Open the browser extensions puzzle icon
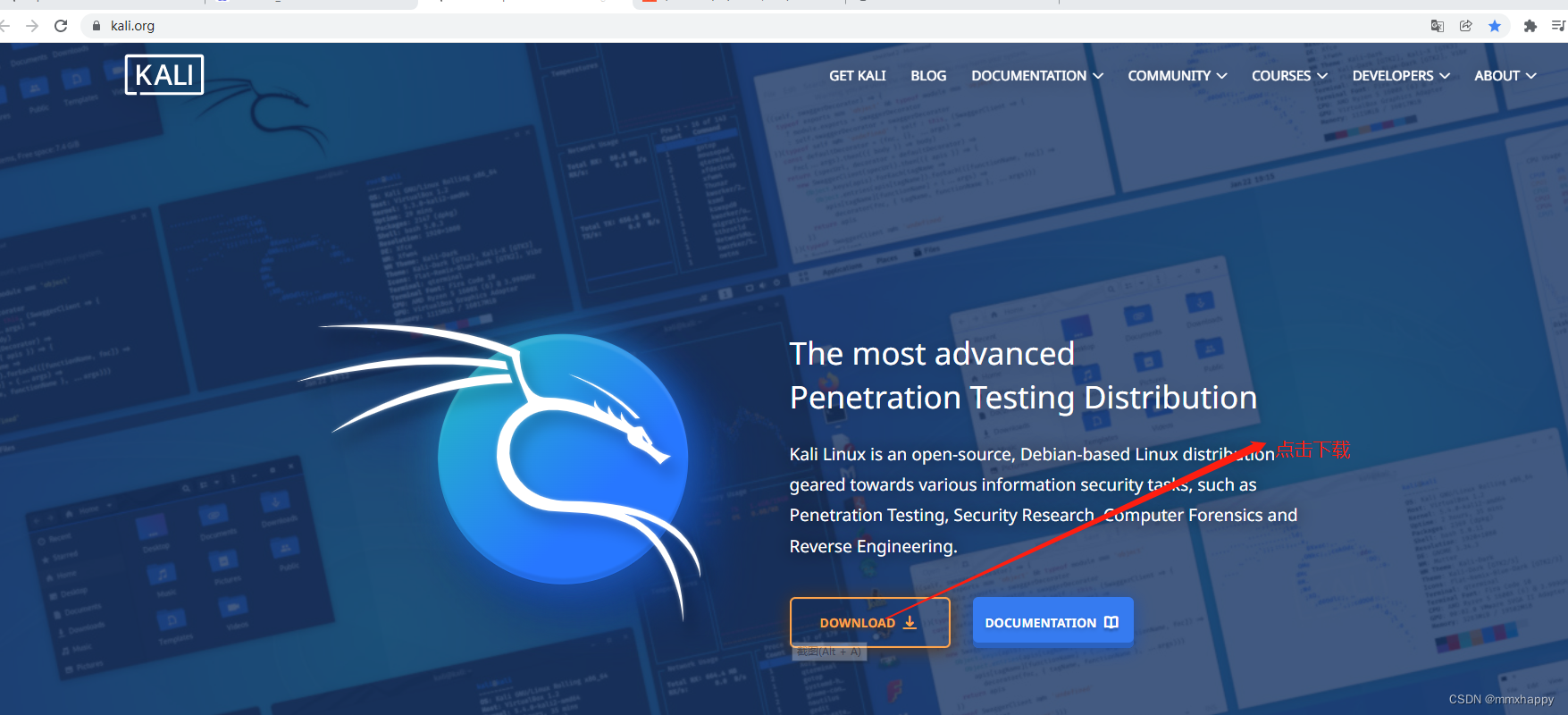Viewport: 1568px width, 715px height. click(x=1530, y=26)
